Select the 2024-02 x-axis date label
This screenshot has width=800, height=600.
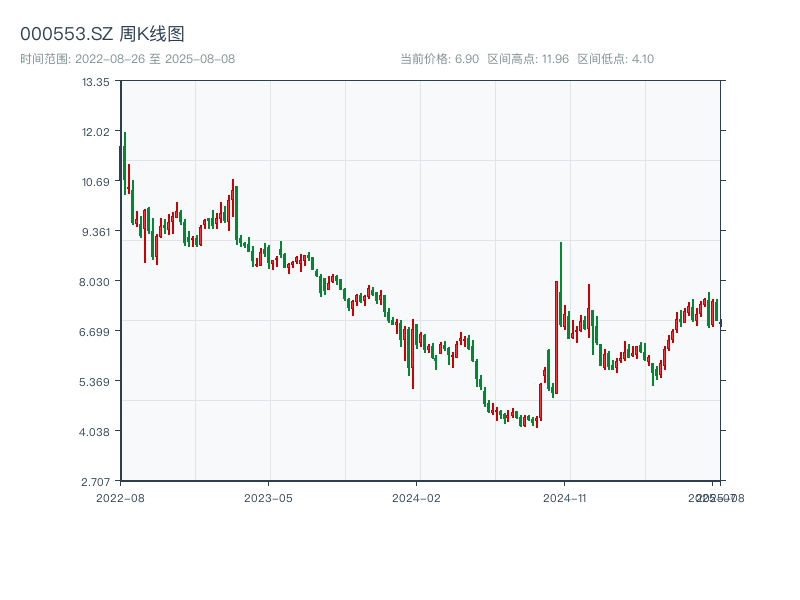[x=416, y=497]
